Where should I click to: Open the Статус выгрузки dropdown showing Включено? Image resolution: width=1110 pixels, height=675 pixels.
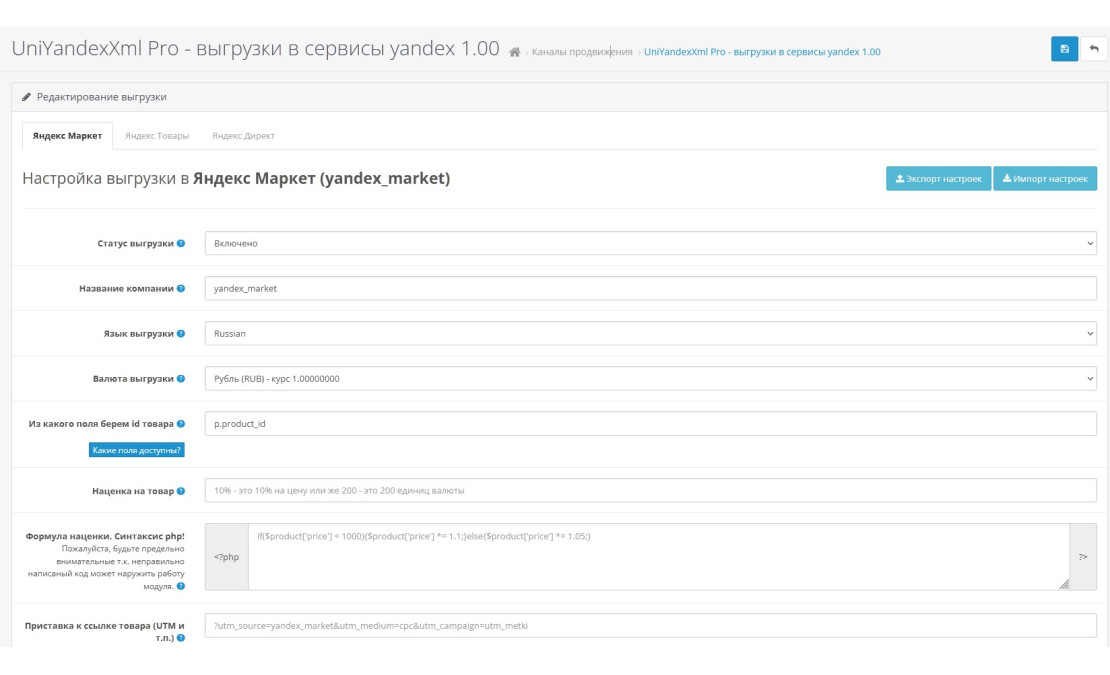[651, 243]
